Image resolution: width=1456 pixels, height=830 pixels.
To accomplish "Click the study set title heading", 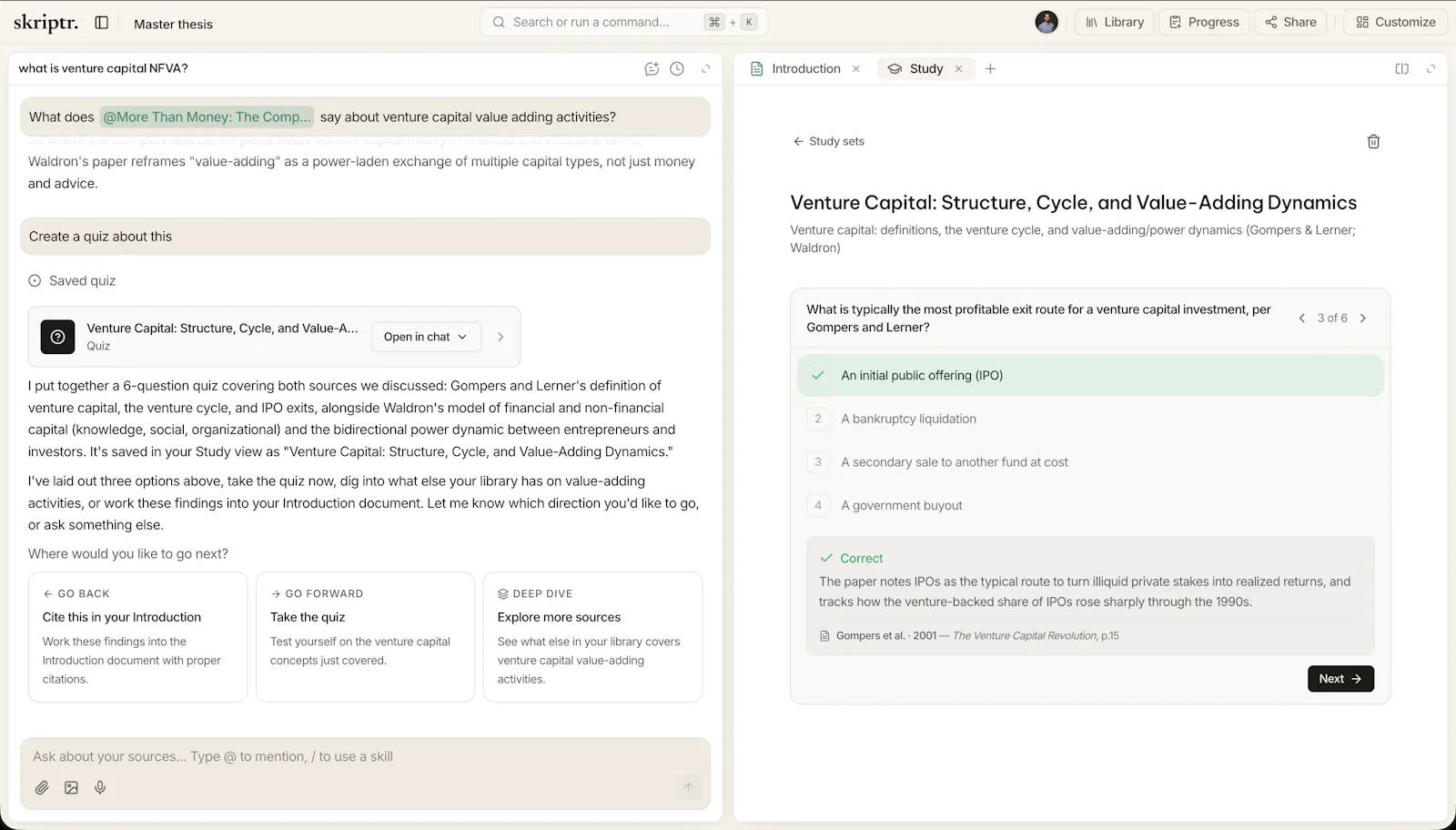I will 1074,202.
